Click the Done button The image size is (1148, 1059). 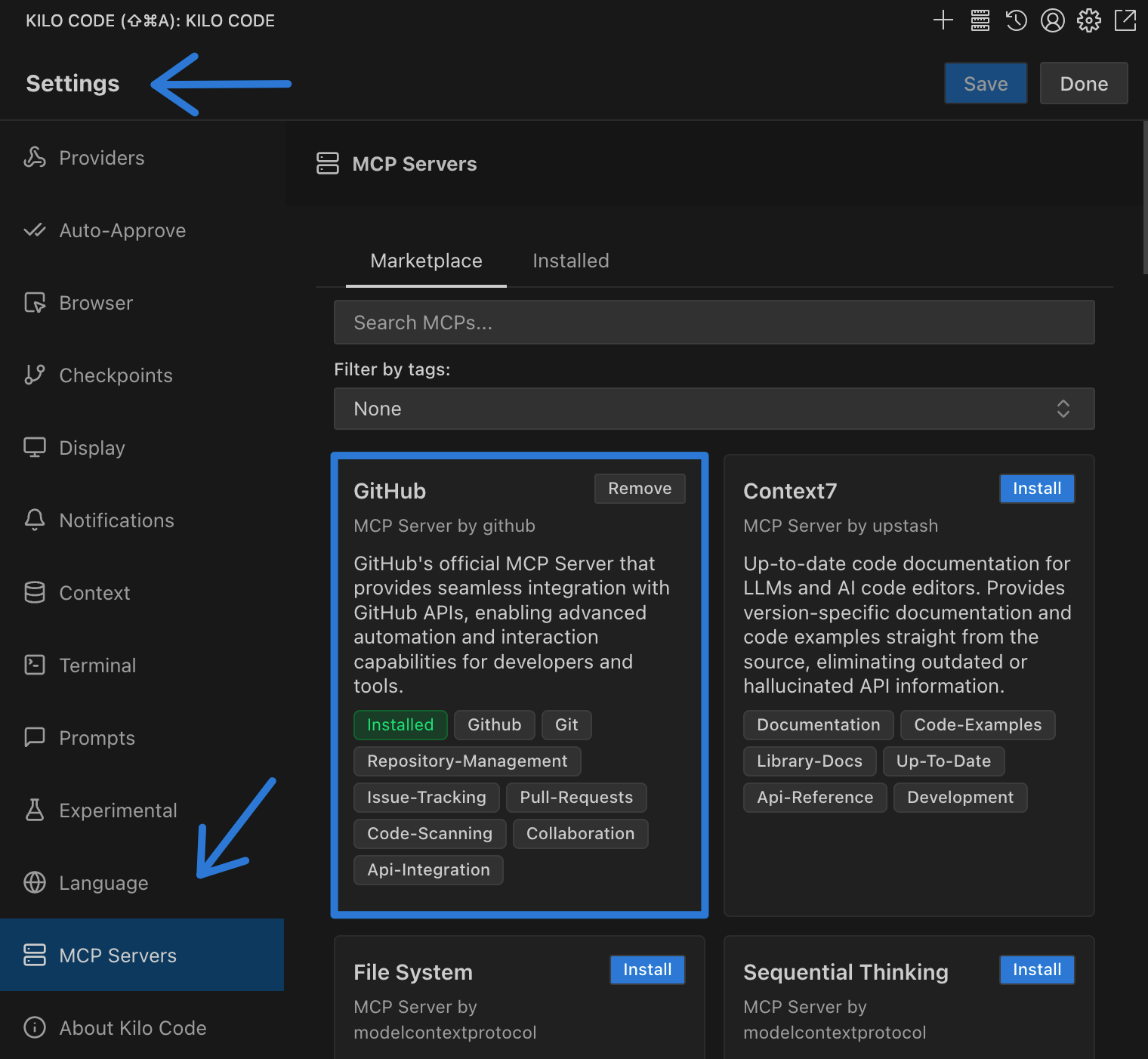point(1084,83)
